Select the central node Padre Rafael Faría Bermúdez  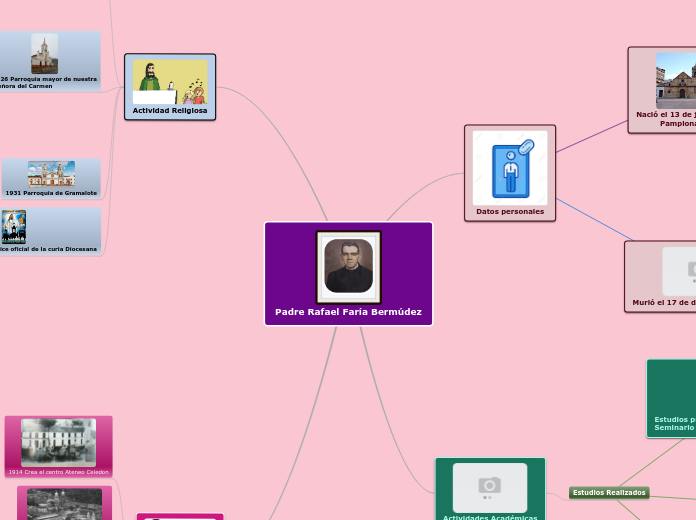pyautogui.click(x=348, y=274)
